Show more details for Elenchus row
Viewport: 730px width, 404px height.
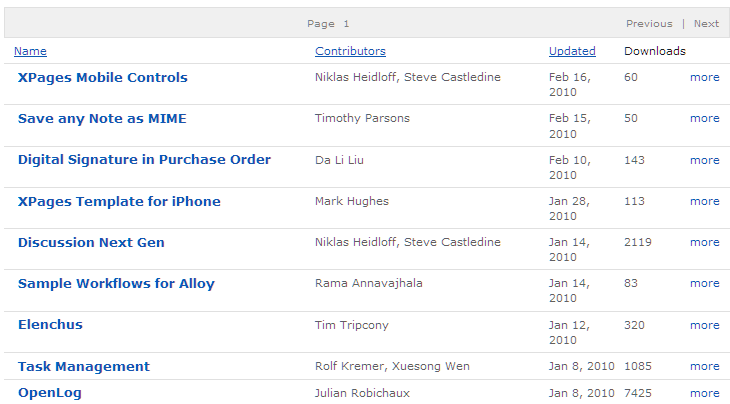704,325
